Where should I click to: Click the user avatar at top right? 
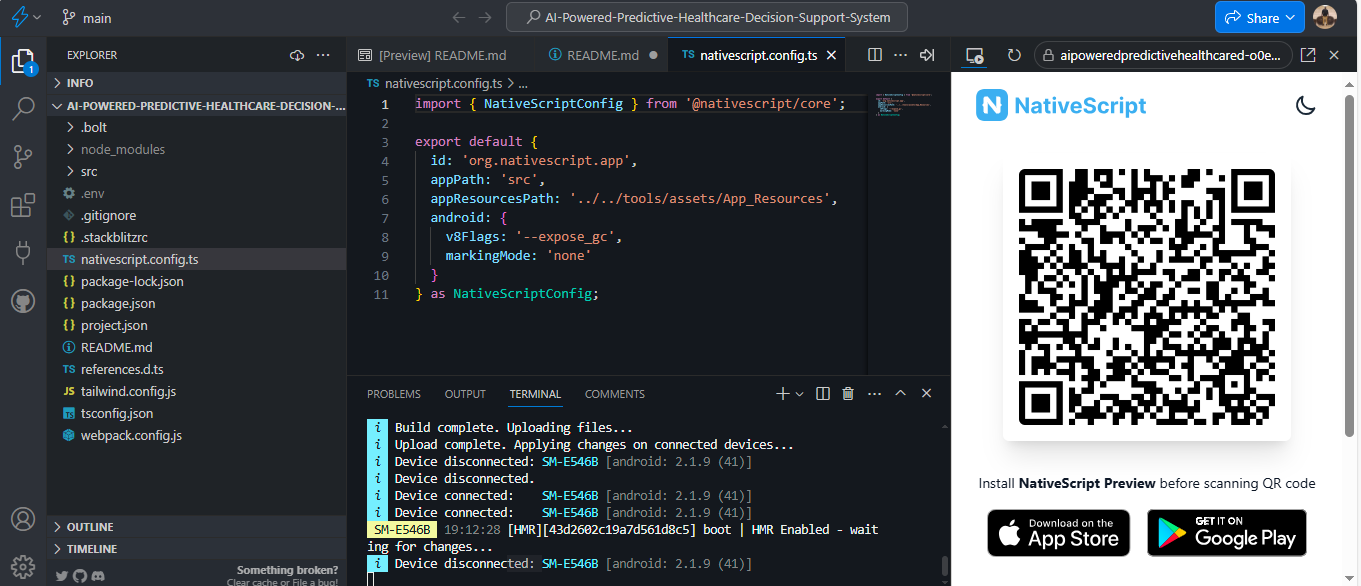pyautogui.click(x=1325, y=17)
